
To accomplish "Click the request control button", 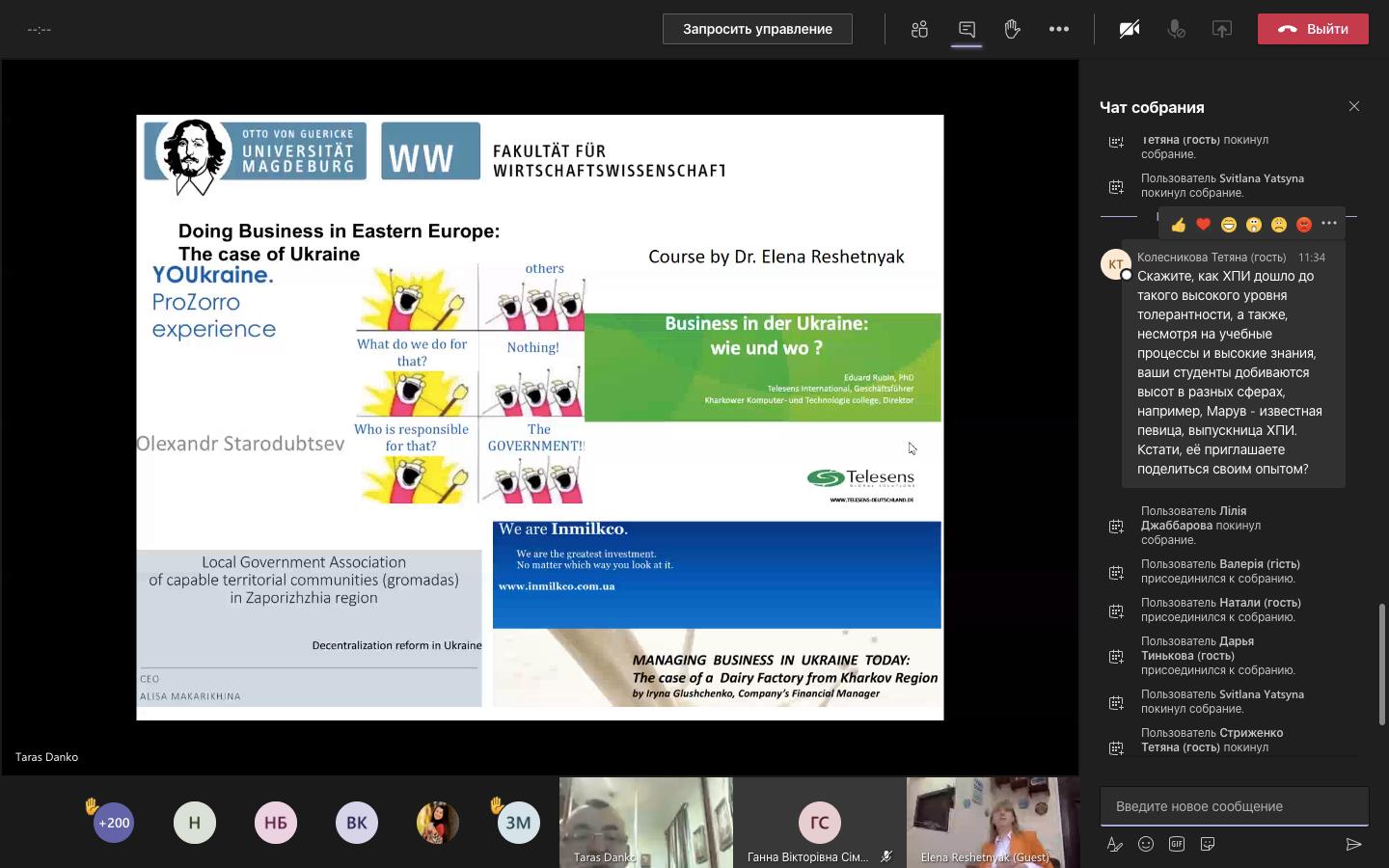I will [757, 29].
